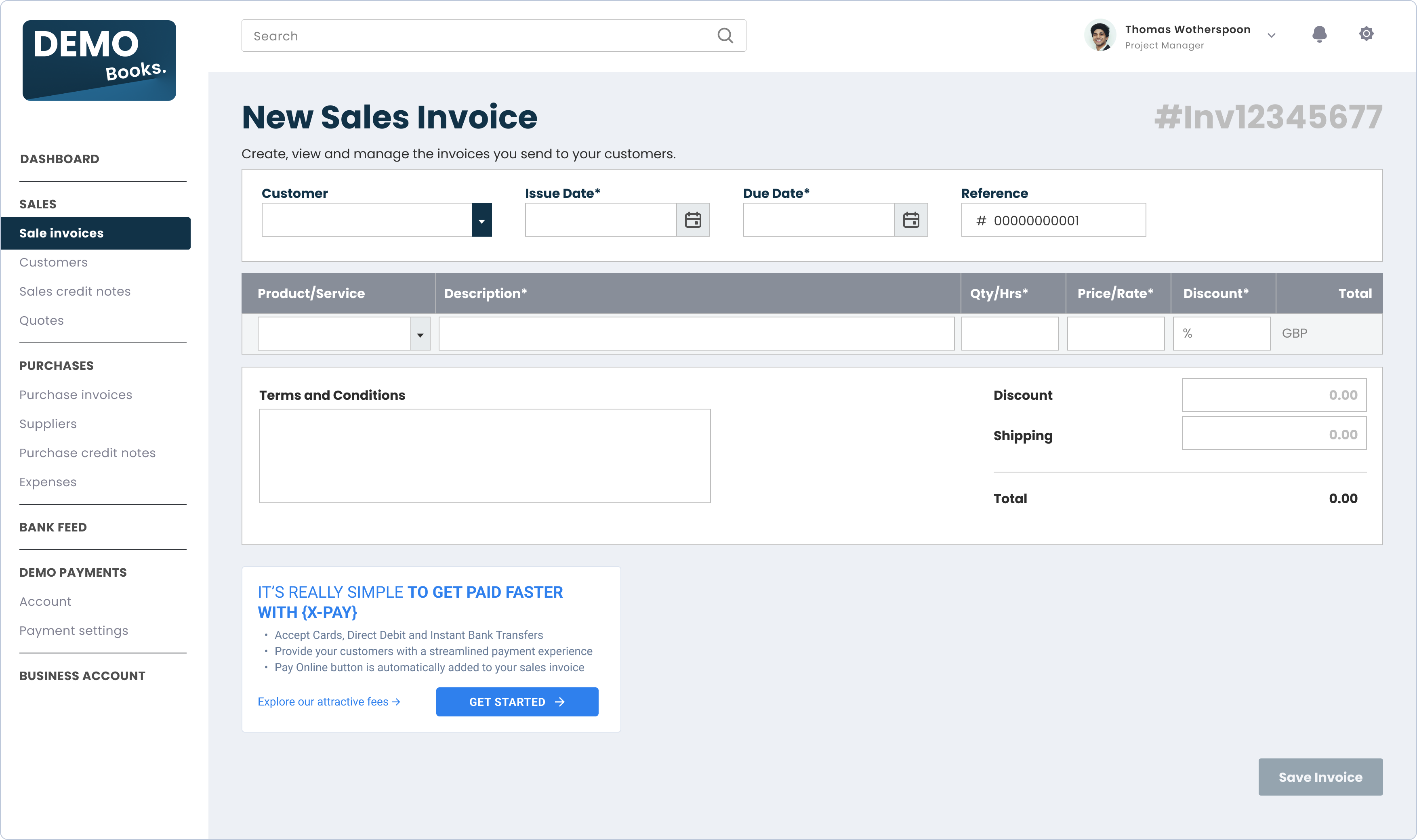
Task: Open Sales credit notes
Action: pos(75,292)
